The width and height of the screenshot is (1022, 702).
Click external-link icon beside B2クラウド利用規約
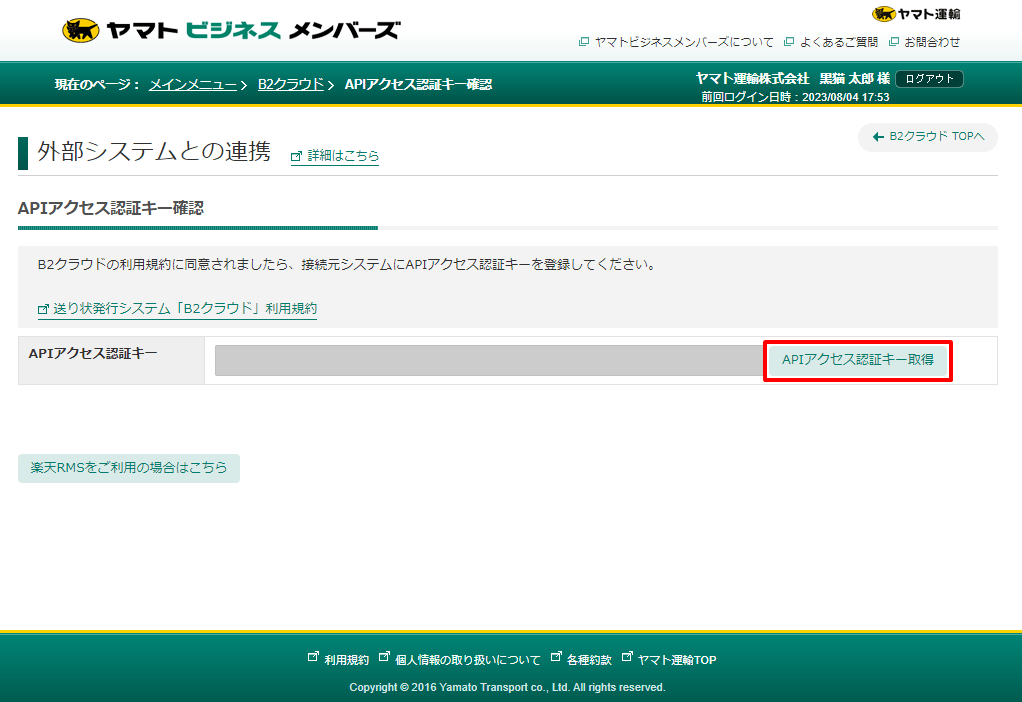43,310
